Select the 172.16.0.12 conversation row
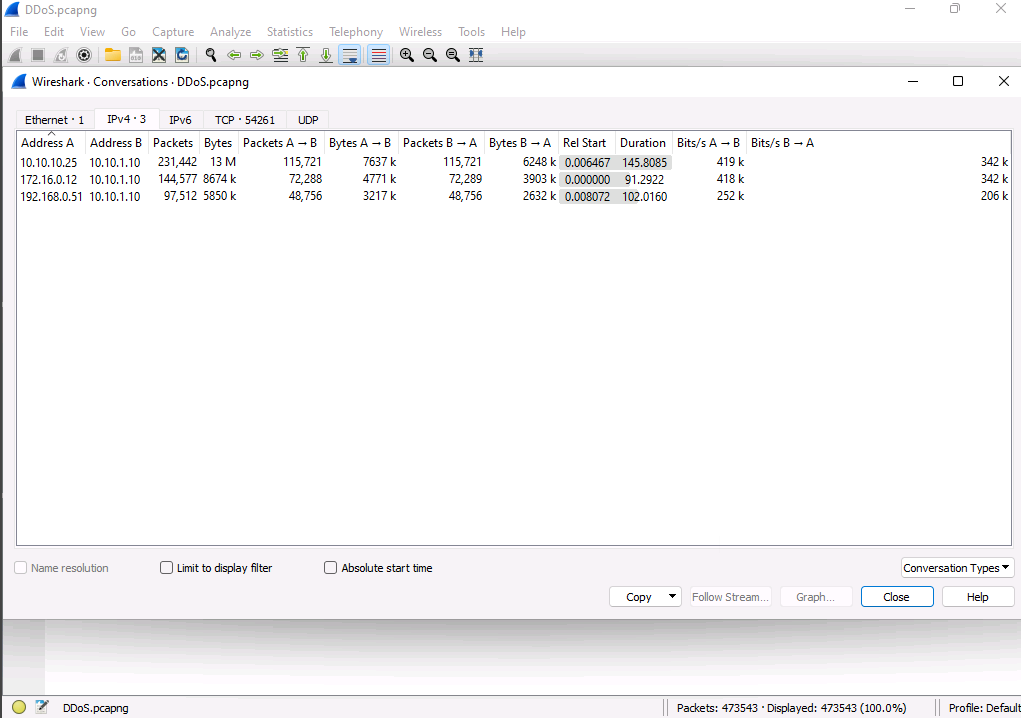 (x=49, y=179)
